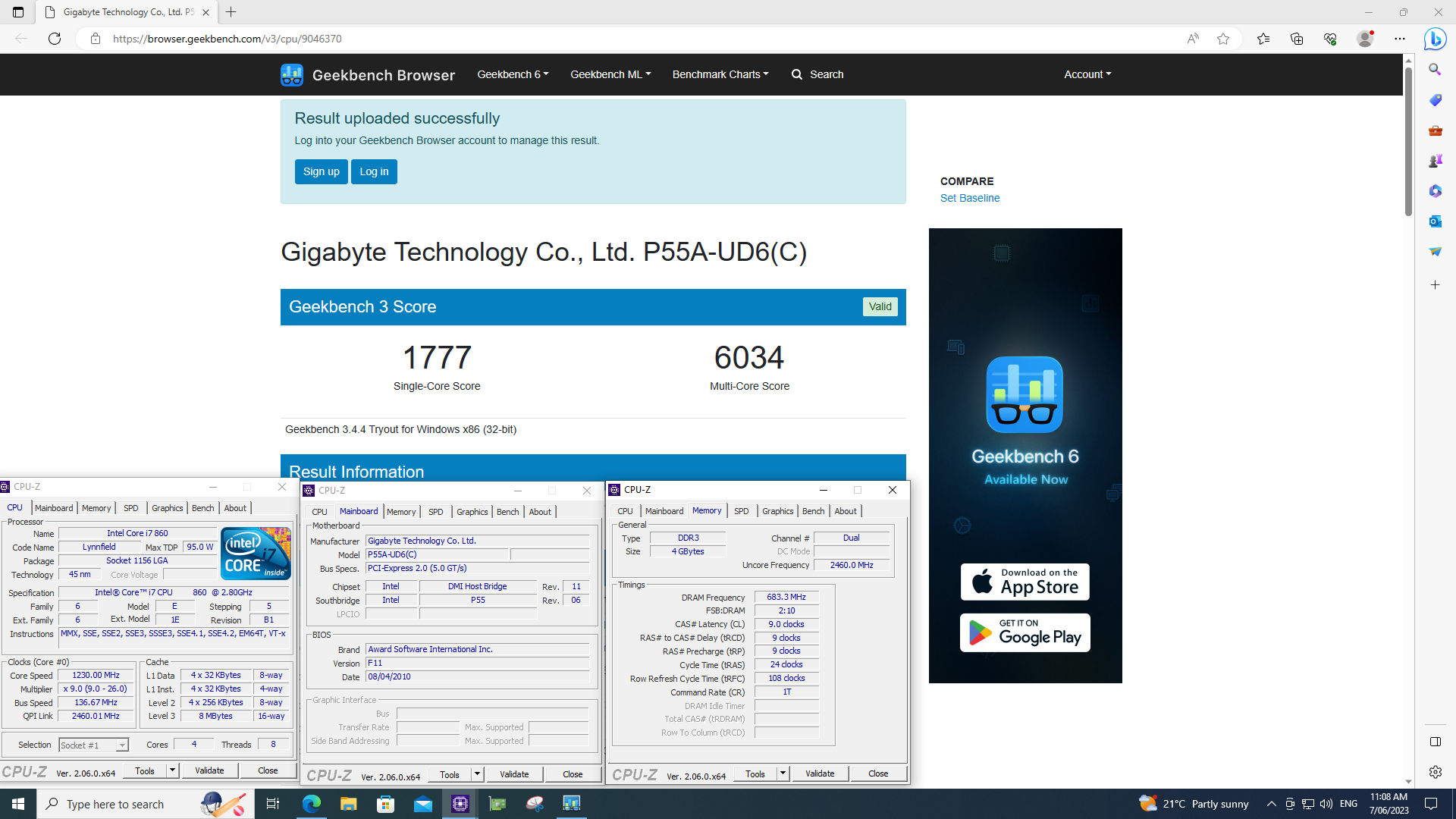Refresh the browser page
The width and height of the screenshot is (1456, 819).
point(55,39)
